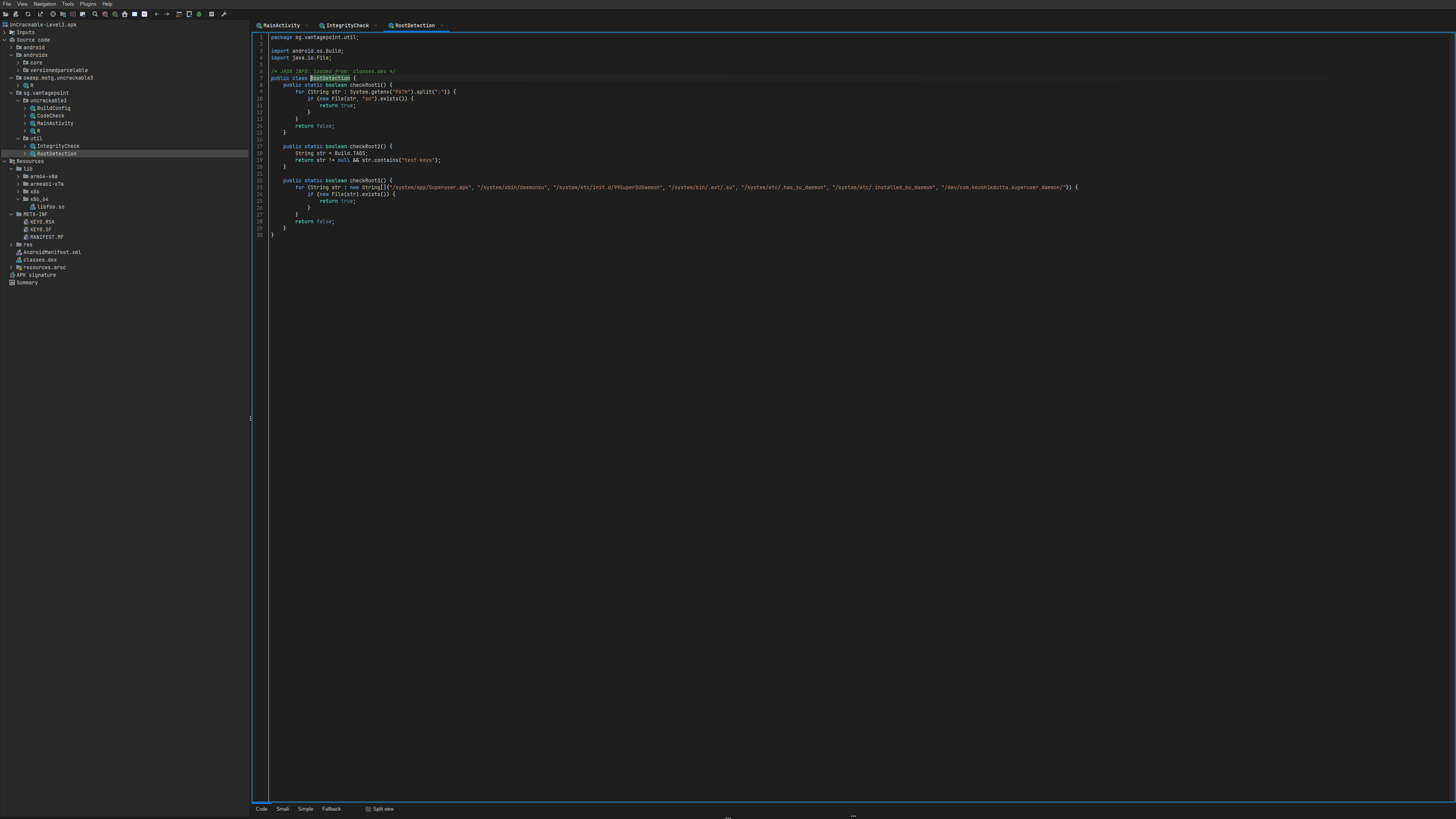Open the Tools menu
1456x819 pixels.
(68, 4)
